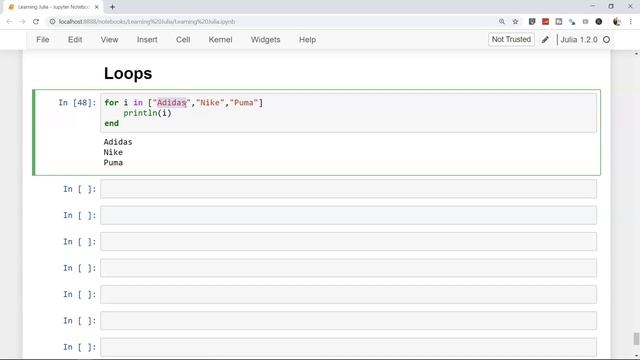The height and width of the screenshot is (360, 640).
Task: Click the black circle extension icon
Action: click(599, 22)
